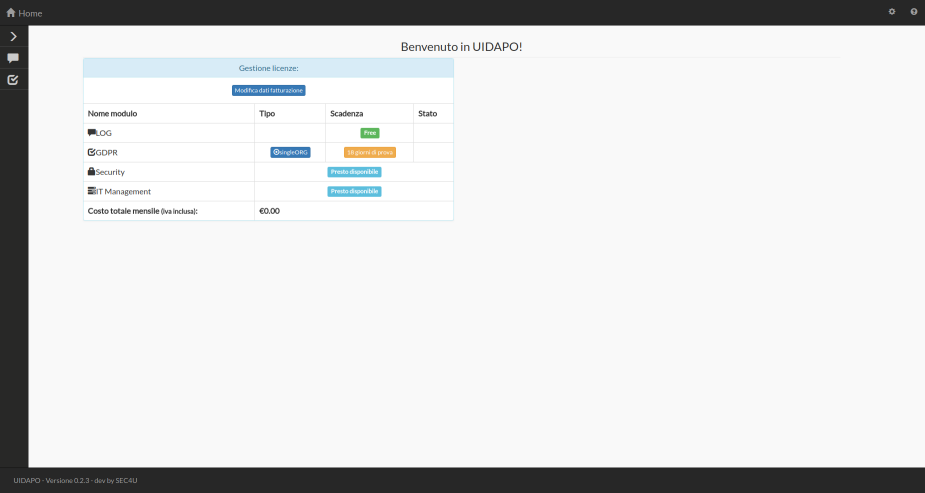Open the settings gear icon
This screenshot has width=925, height=493.
[892, 12]
